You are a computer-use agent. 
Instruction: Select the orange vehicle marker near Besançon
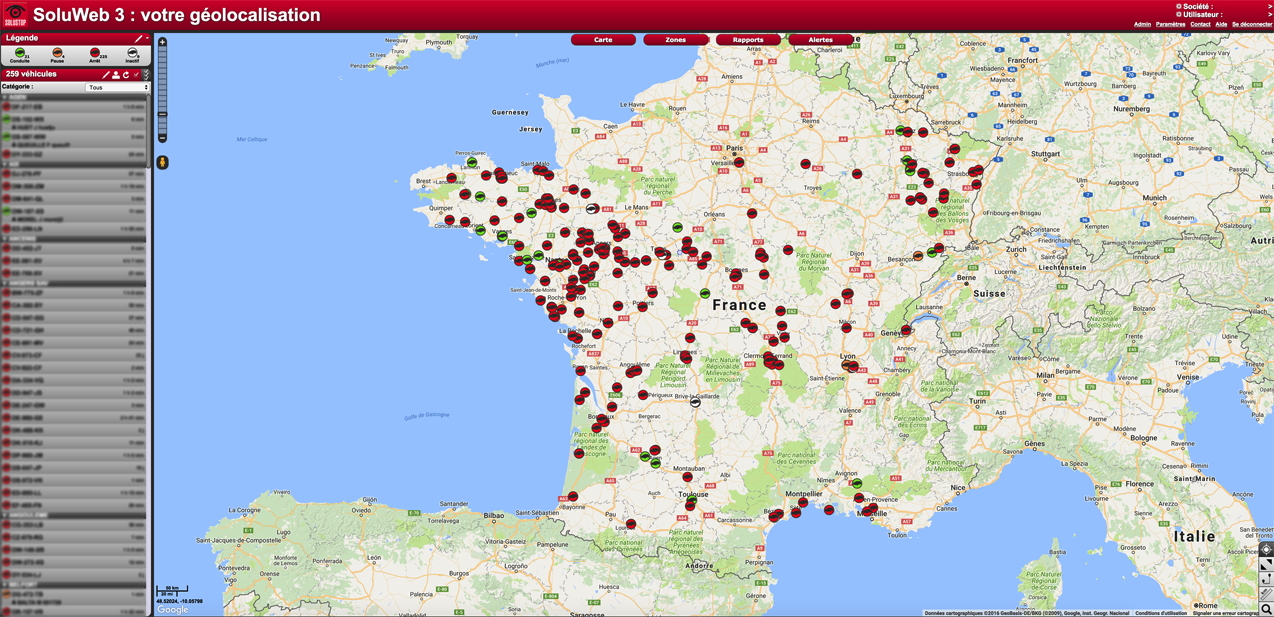pyautogui.click(x=918, y=256)
